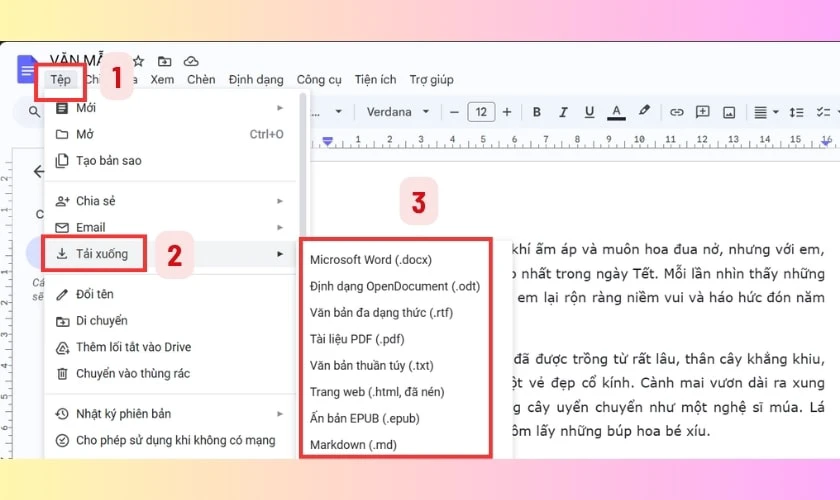This screenshot has width=840, height=500.
Task: Click the envelope icon beside Email
Action: point(62,228)
